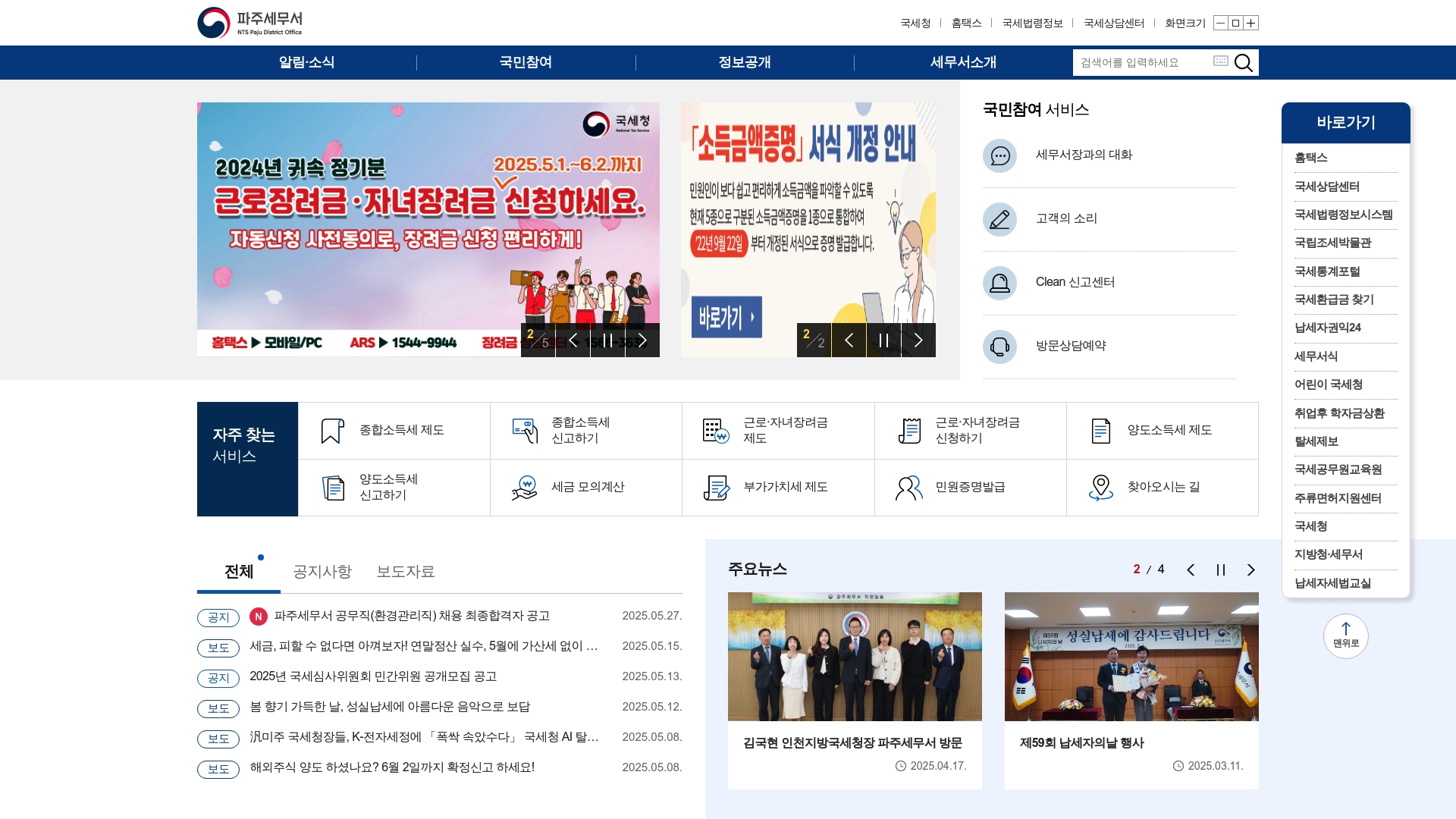Switch to the 공지사항 tab

click(x=322, y=571)
